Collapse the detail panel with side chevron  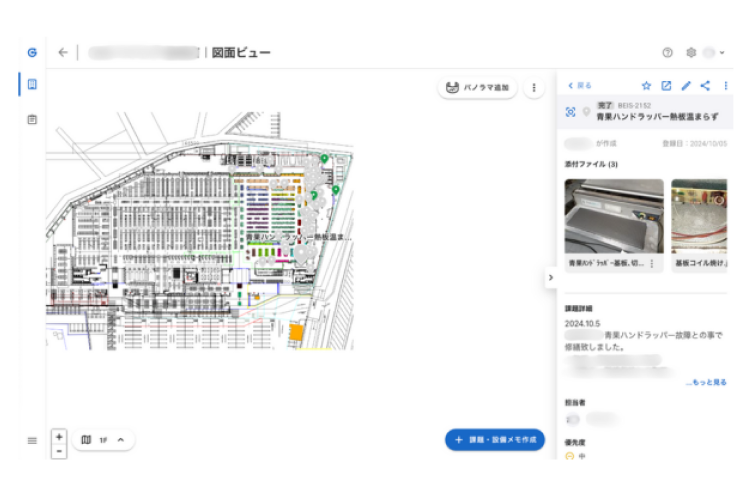click(x=550, y=278)
